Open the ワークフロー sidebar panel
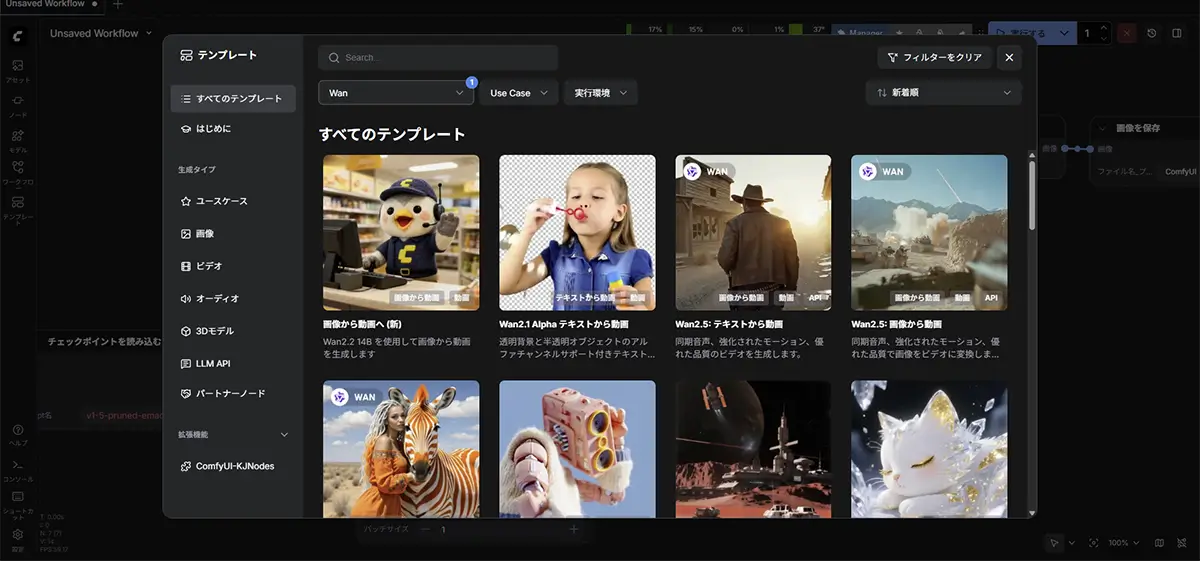The width and height of the screenshot is (1200, 561). pos(18,173)
